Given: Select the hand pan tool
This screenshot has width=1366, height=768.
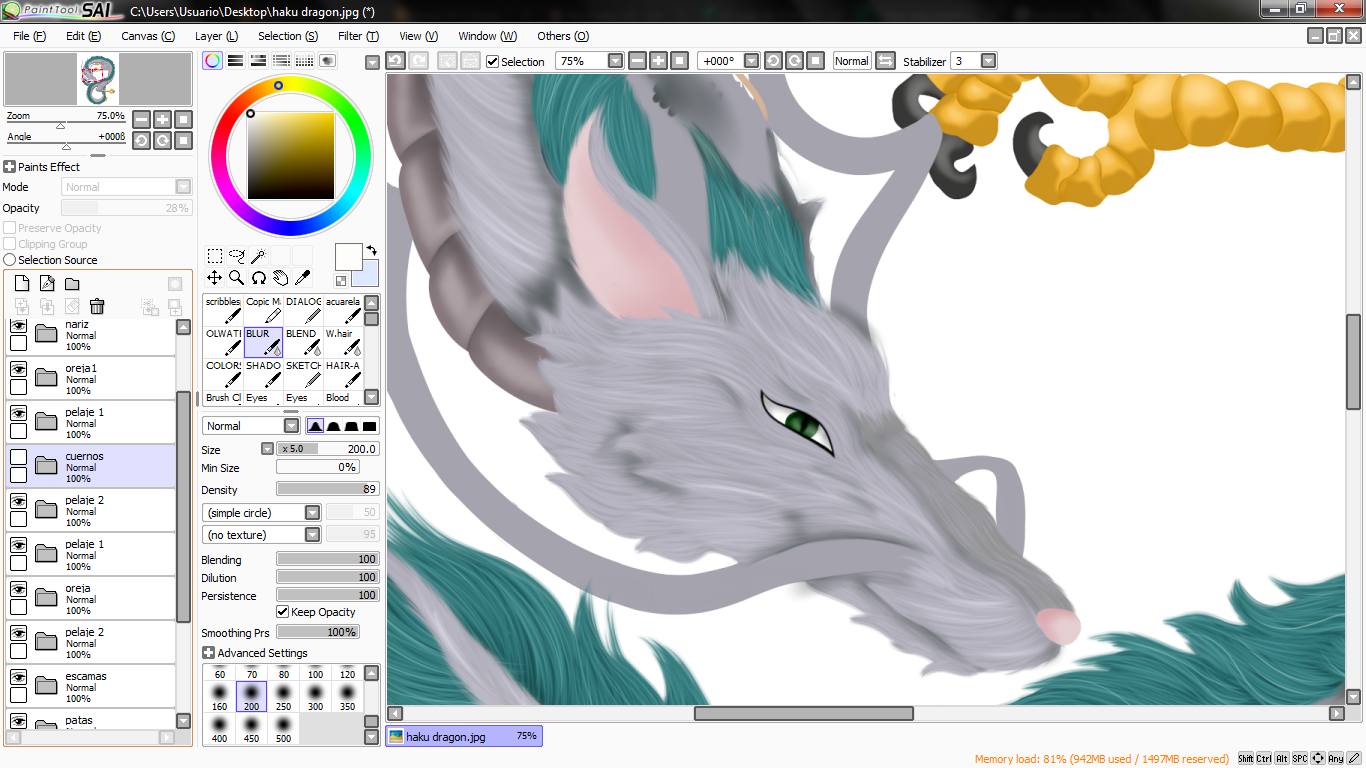Looking at the screenshot, I should pos(281,278).
